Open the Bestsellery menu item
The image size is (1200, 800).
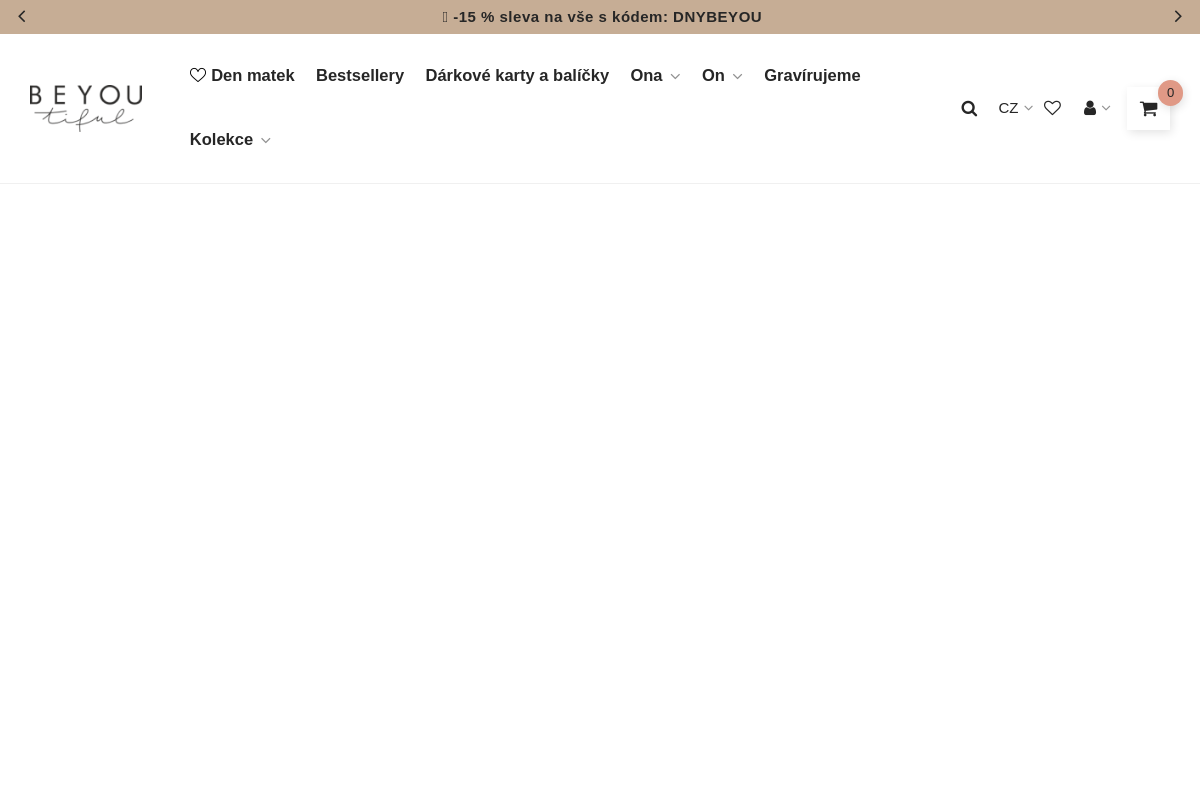[x=360, y=75]
